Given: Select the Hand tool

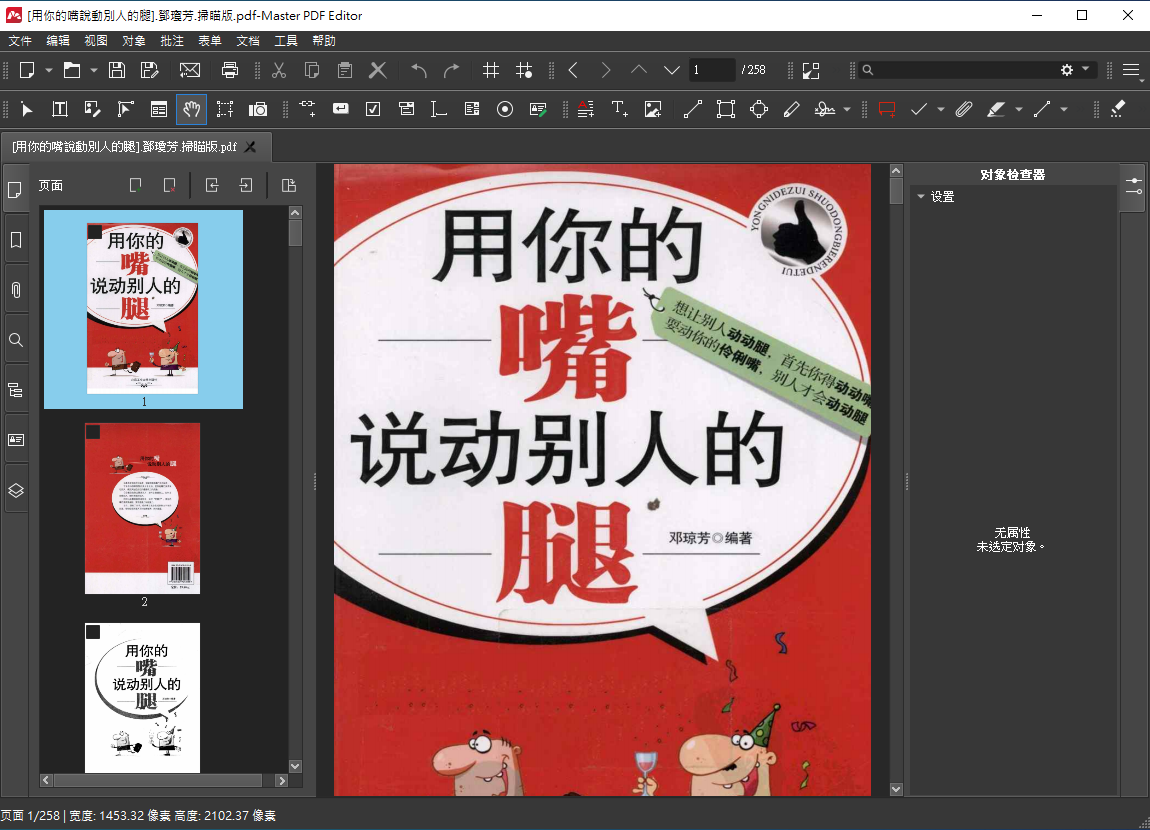Looking at the screenshot, I should pyautogui.click(x=191, y=109).
